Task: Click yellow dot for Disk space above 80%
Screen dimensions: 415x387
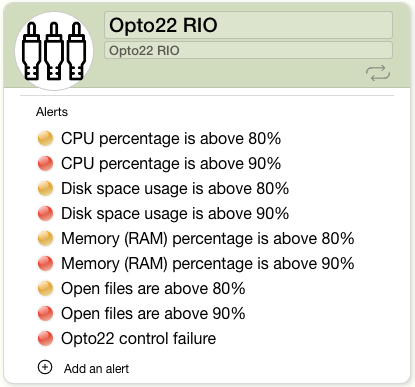Action: click(x=45, y=188)
